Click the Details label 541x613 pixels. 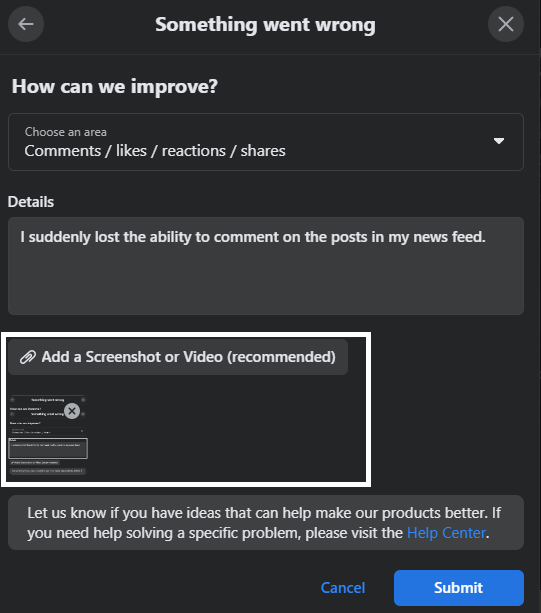(31, 202)
